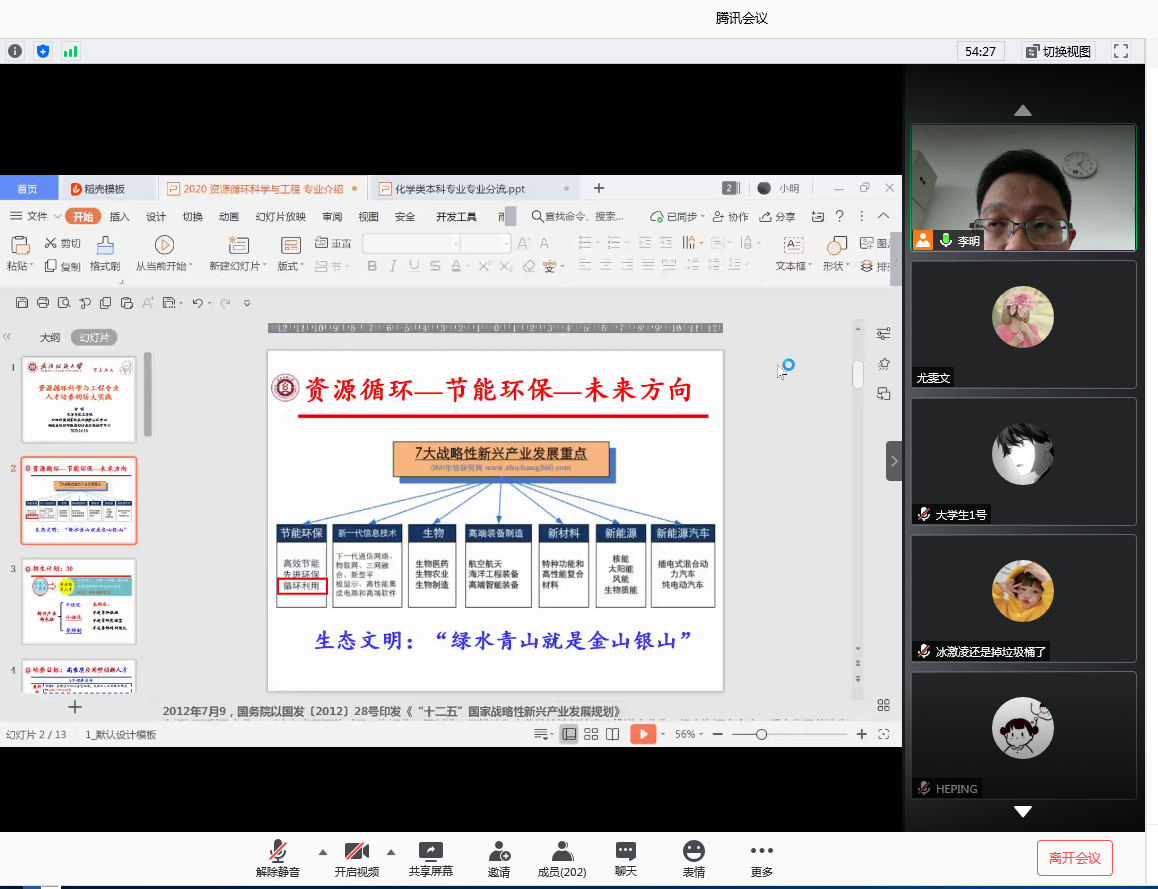
Task: Turn on camera with 开启视频
Action: (x=356, y=858)
